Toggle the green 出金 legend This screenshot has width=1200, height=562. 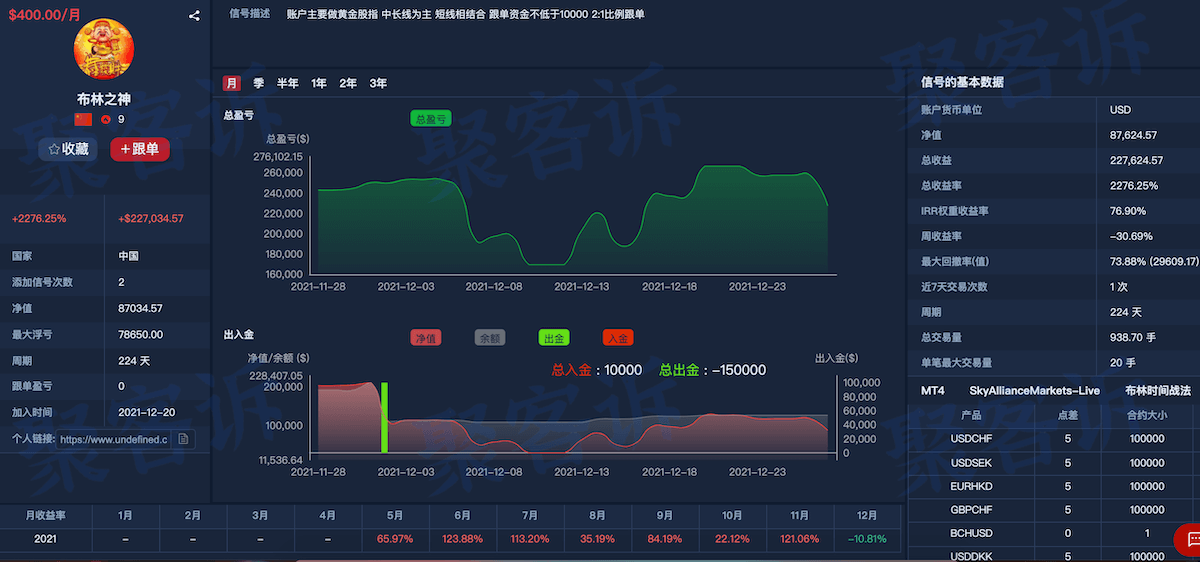pos(553,338)
